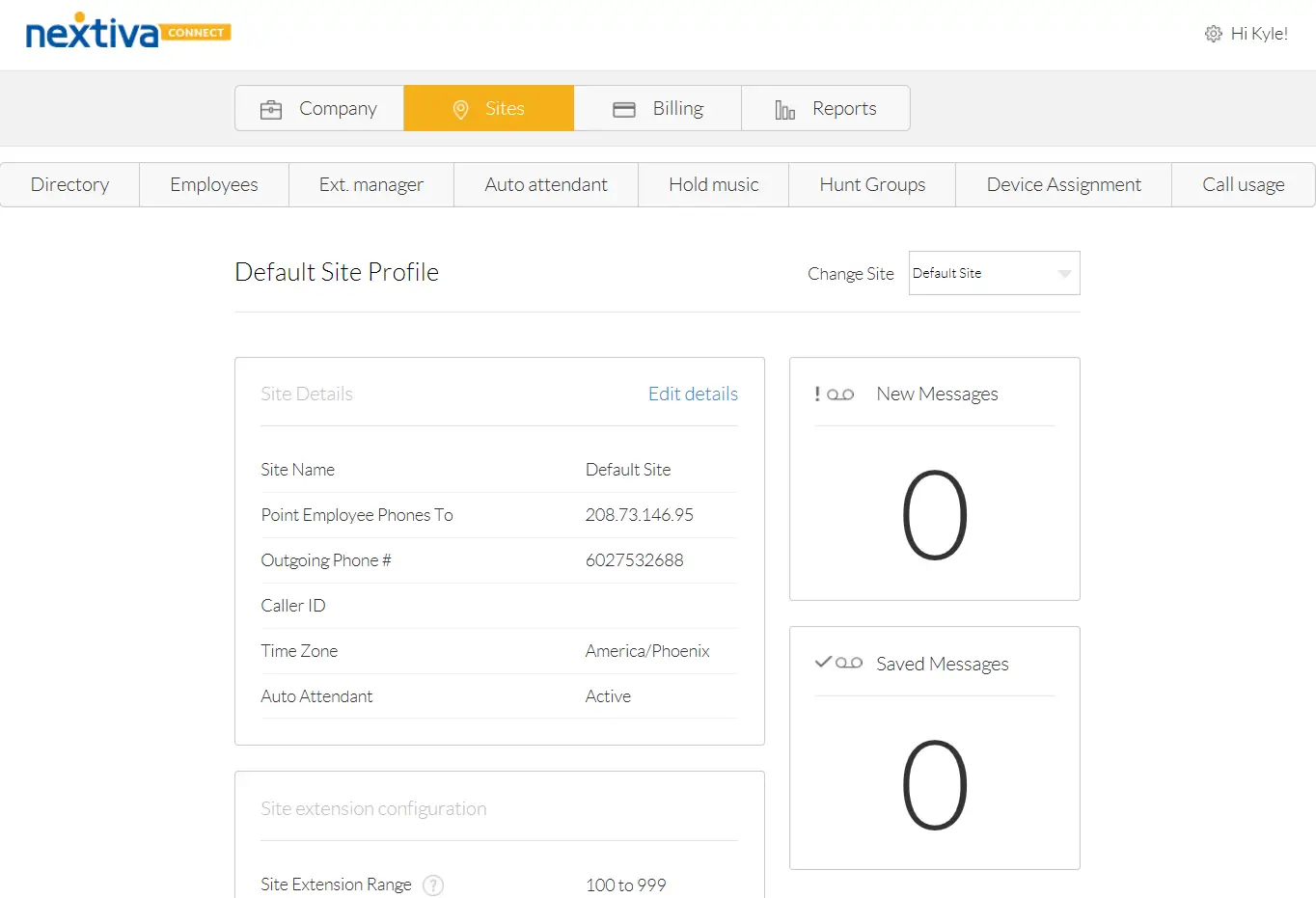Open the Employees tab
Screen dimensions: 1316x898
(x=213, y=184)
